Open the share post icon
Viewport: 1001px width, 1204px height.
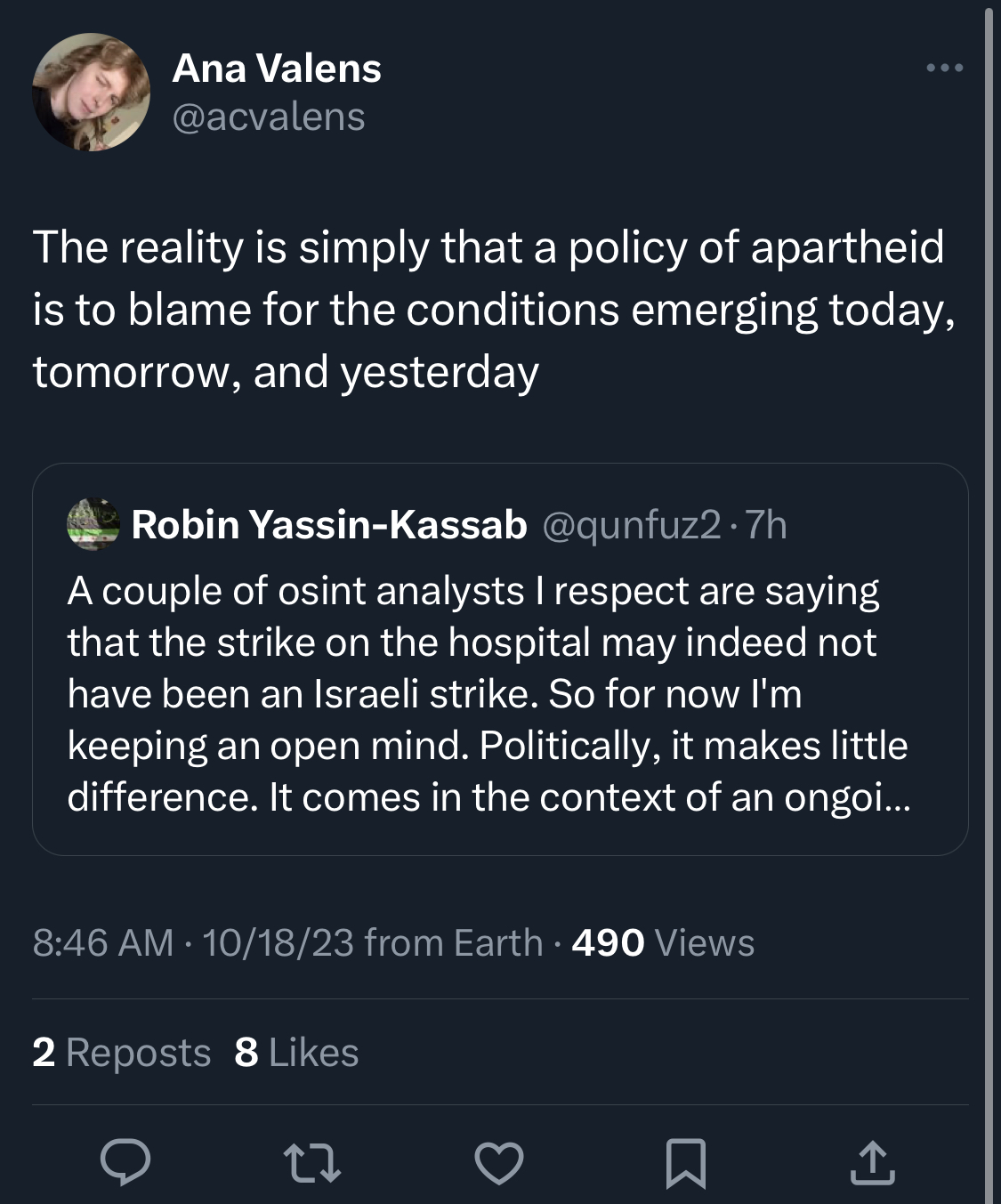point(871,1162)
